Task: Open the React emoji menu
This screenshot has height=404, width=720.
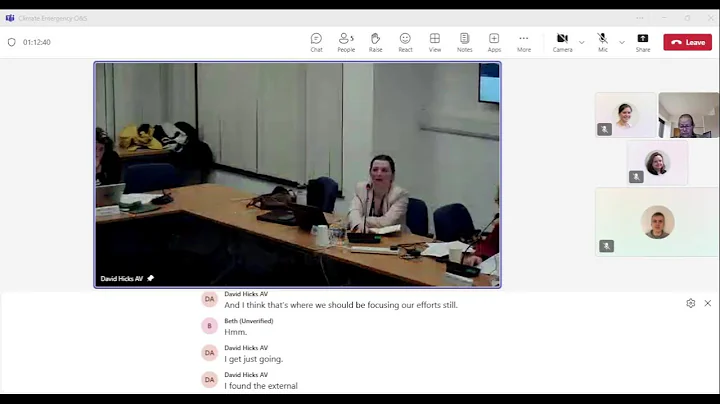Action: click(x=405, y=42)
